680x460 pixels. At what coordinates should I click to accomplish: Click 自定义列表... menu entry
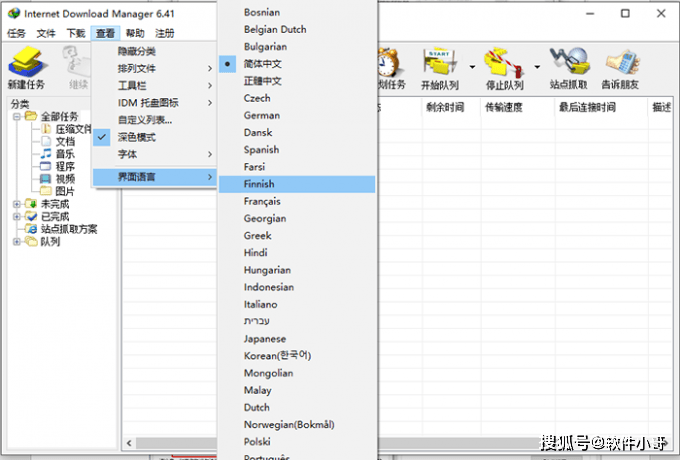tap(154, 120)
